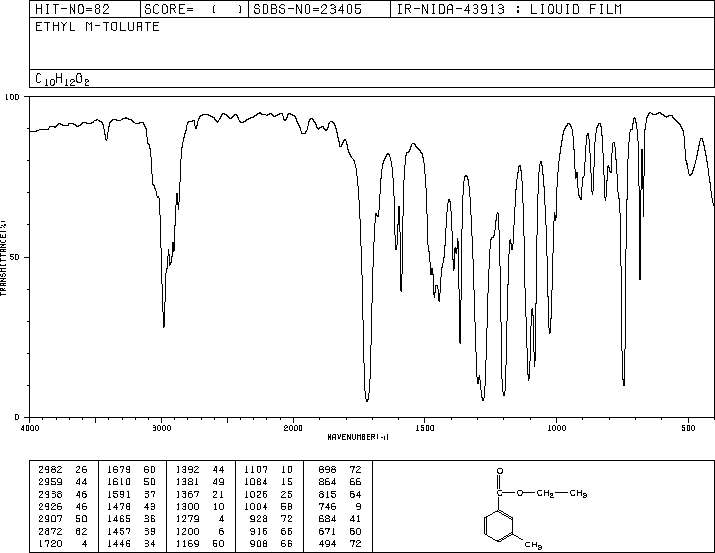The width and height of the screenshot is (715, 553).
Task: Click the HIT-NO=82 header field
Action: (85, 9)
